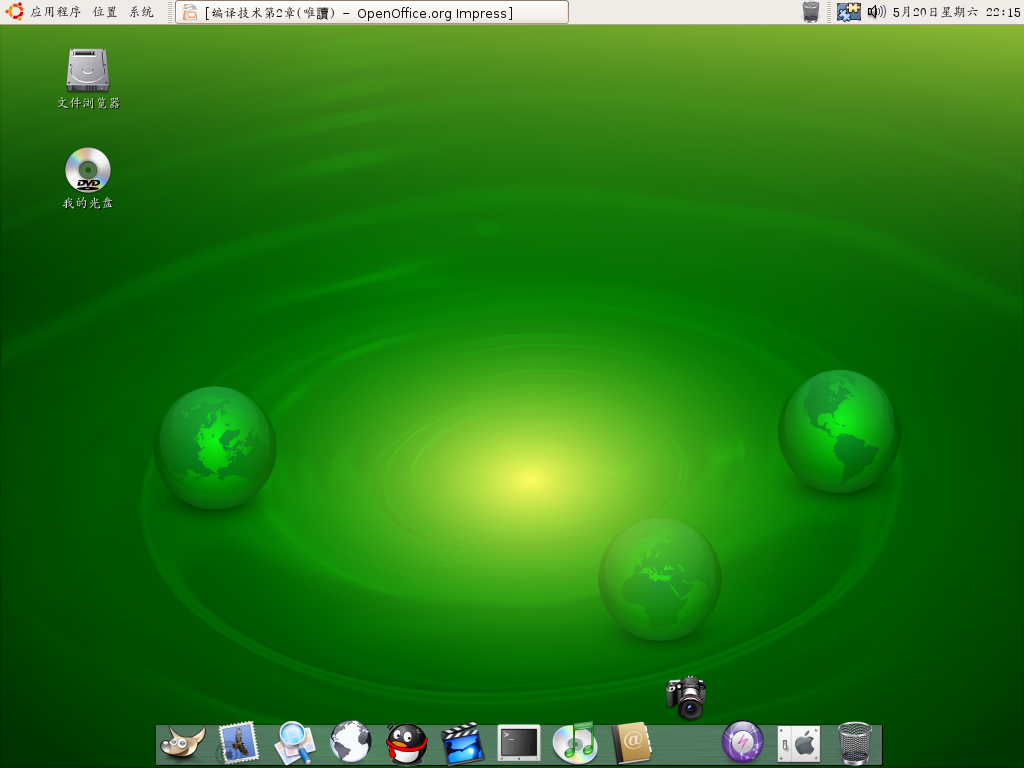The height and width of the screenshot is (768, 1024).
Task: Open the magnifying glass search app in dock
Action: [x=295, y=743]
